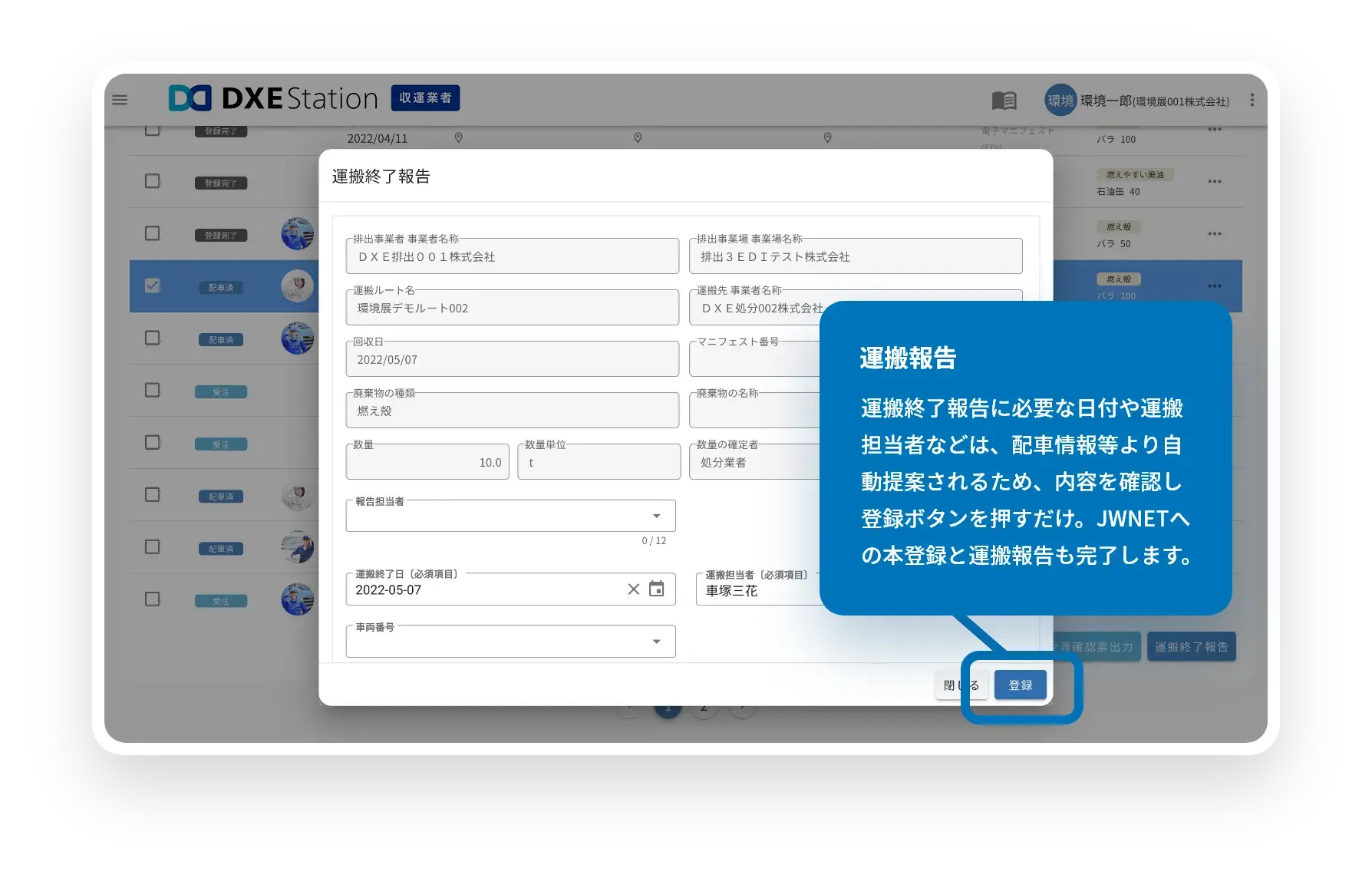Check the checkbox on the bottom 受注 row
Viewport: 1372px width, 878px height.
coord(151,600)
